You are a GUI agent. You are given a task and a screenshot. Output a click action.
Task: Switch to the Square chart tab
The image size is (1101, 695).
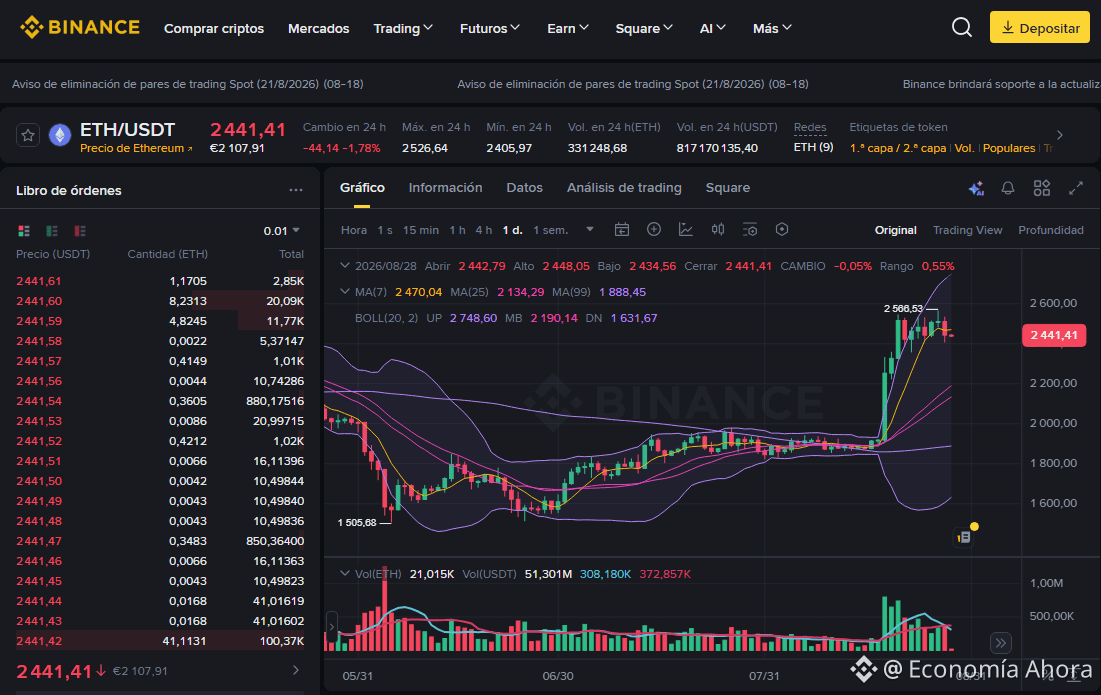click(727, 187)
